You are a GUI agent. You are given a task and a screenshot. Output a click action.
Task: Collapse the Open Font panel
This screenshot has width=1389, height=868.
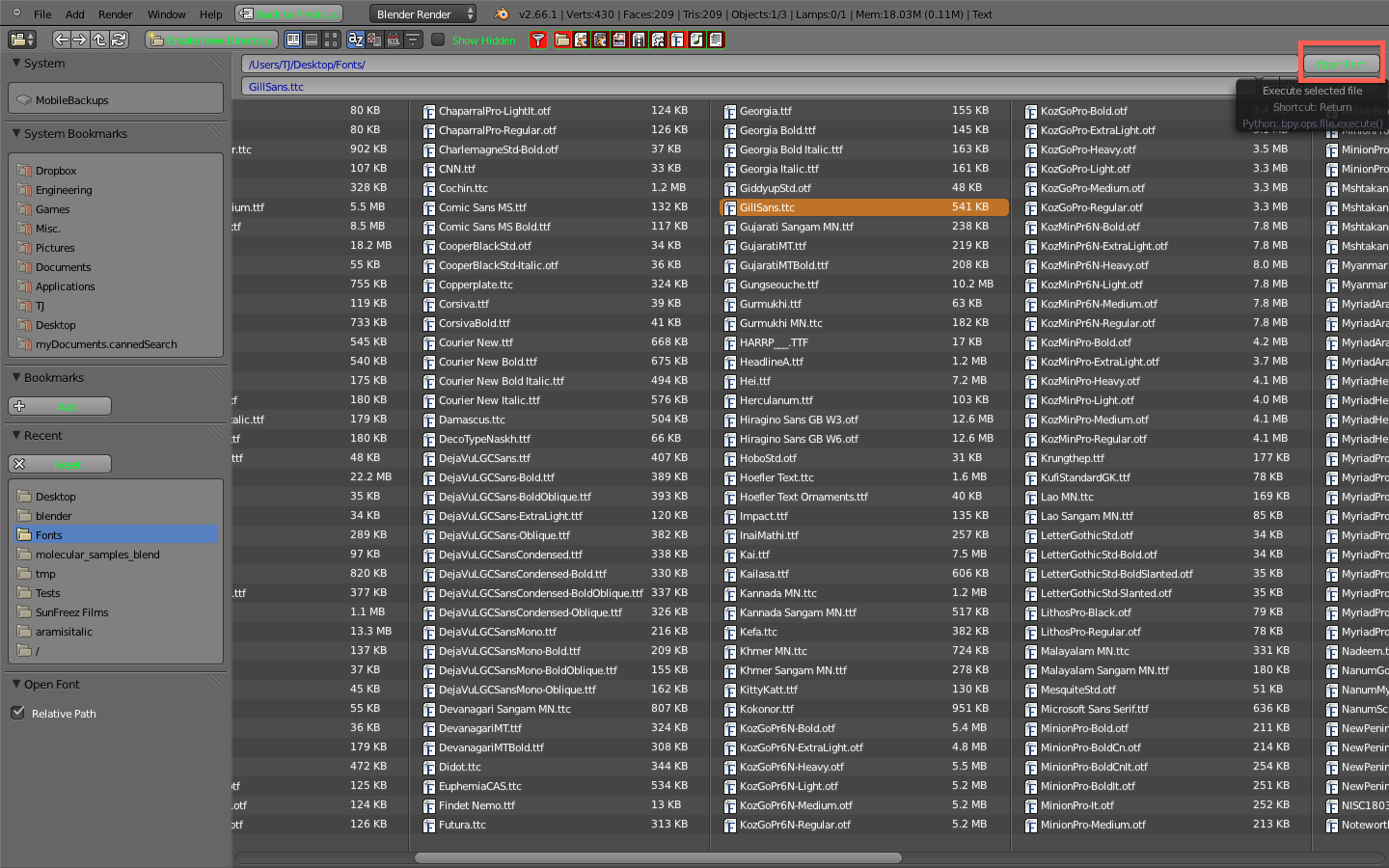(x=16, y=684)
